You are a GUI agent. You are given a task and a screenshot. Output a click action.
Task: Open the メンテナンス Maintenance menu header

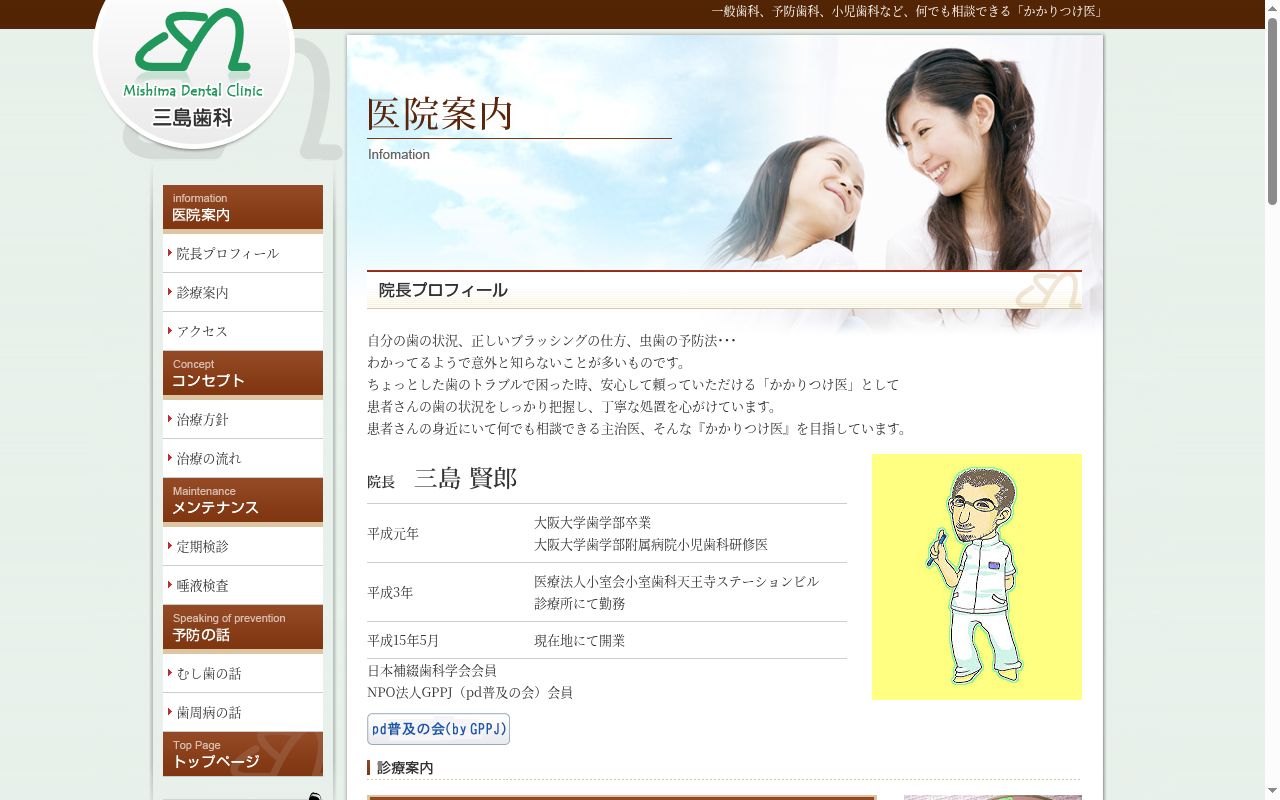[x=243, y=501]
